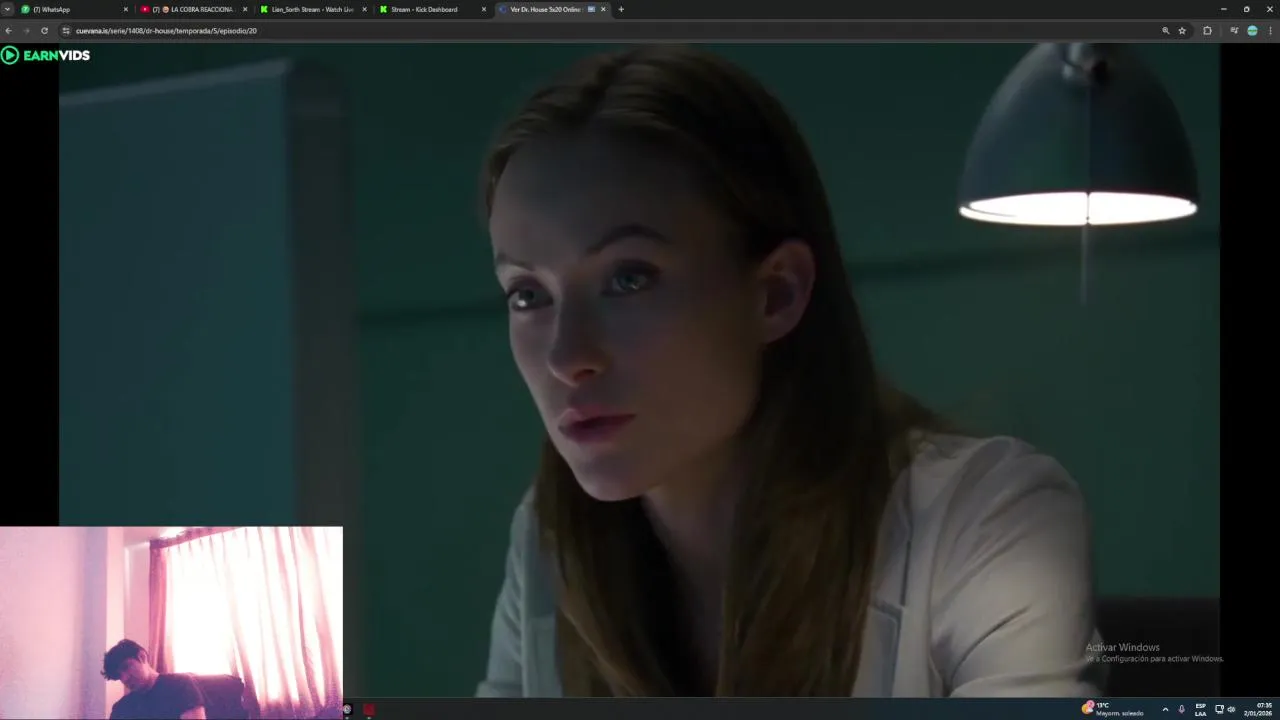Expand the tab search dropdown
1280x720 pixels.
[7, 9]
